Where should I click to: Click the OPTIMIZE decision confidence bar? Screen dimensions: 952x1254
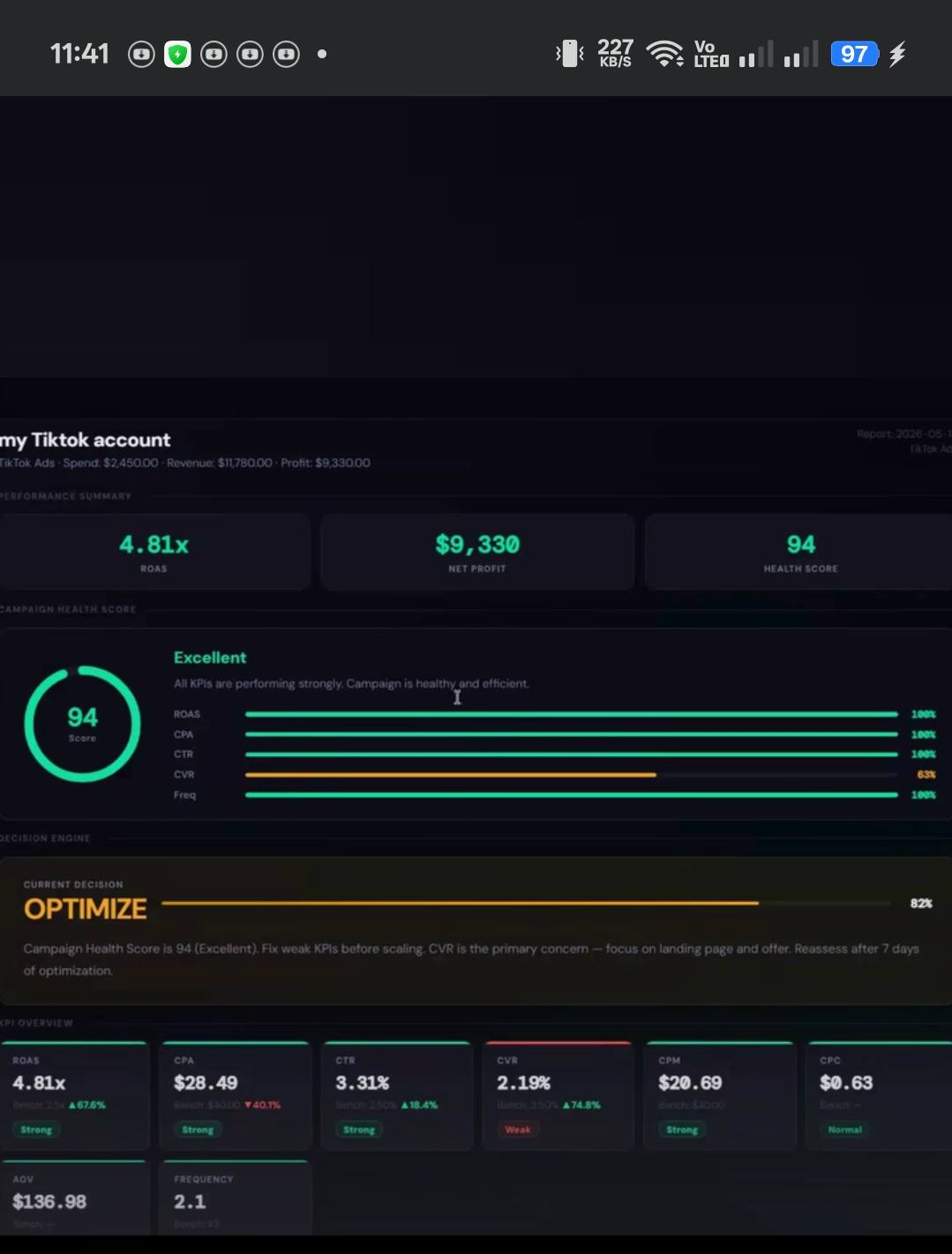tap(460, 903)
